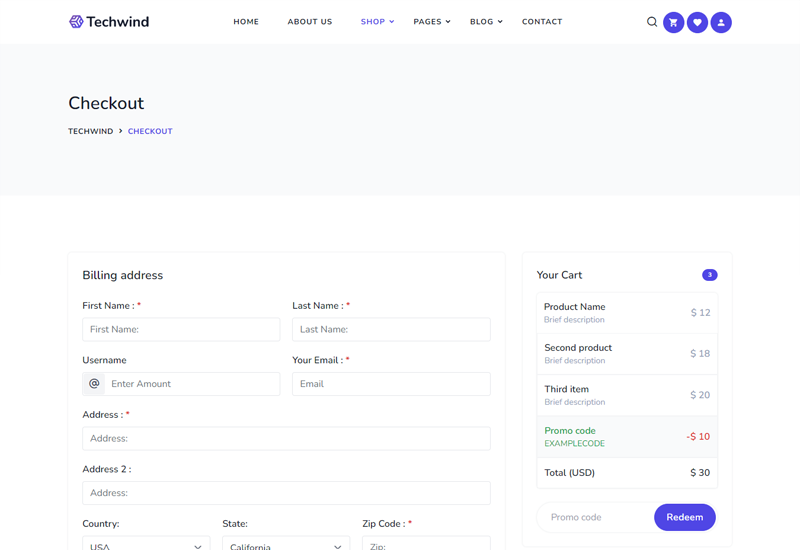This screenshot has width=800, height=550.
Task: Focus the Zip Code input field
Action: (x=426, y=543)
